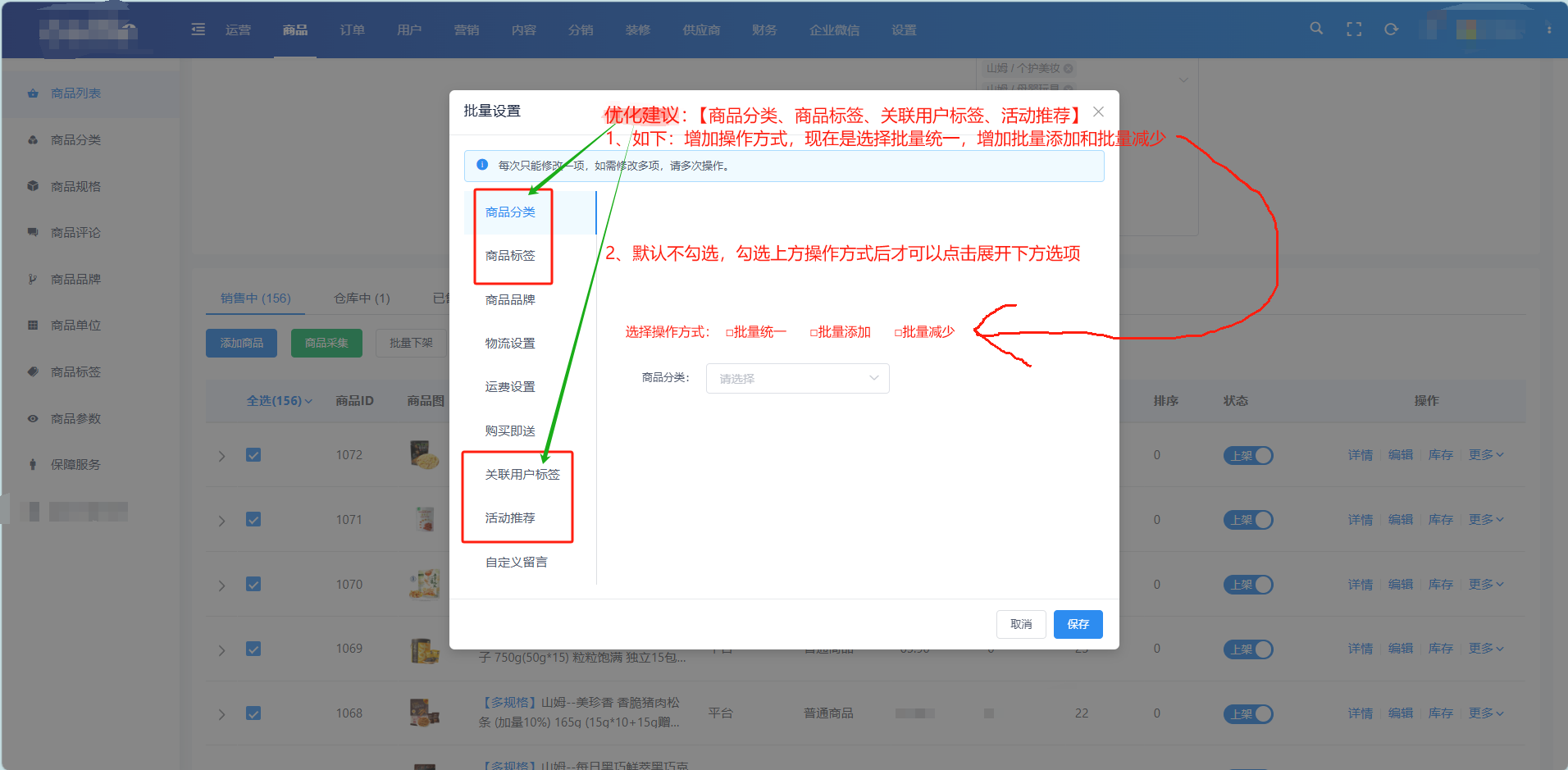Open 编辑 link for product 1071

(x=1400, y=519)
